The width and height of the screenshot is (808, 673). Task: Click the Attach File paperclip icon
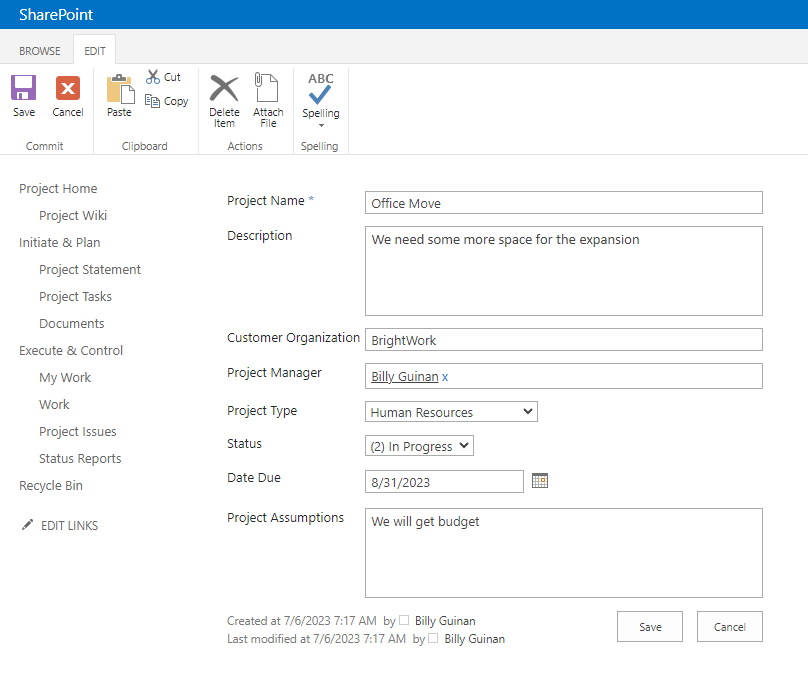[267, 88]
